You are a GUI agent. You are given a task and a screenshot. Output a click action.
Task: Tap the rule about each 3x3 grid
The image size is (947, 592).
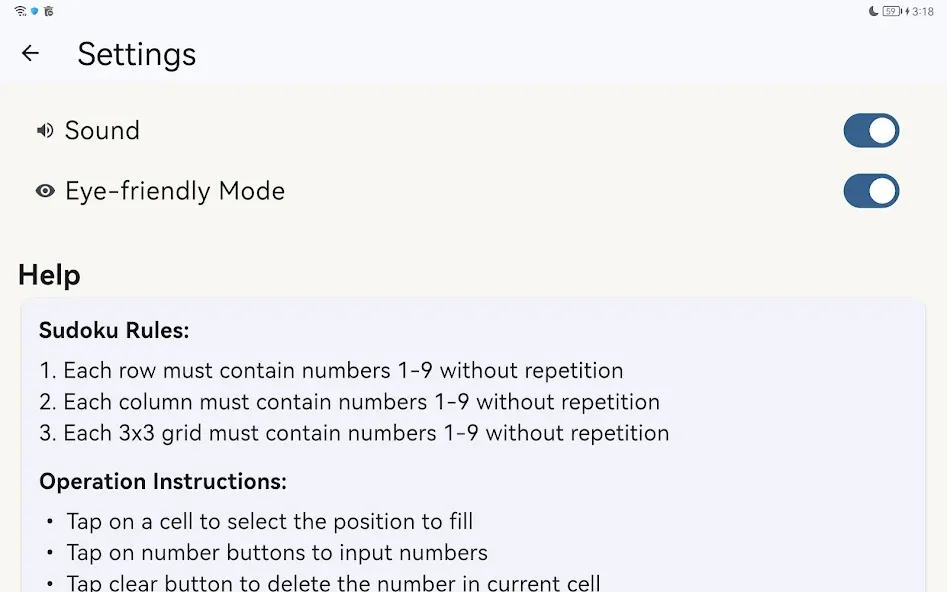pyautogui.click(x=355, y=433)
